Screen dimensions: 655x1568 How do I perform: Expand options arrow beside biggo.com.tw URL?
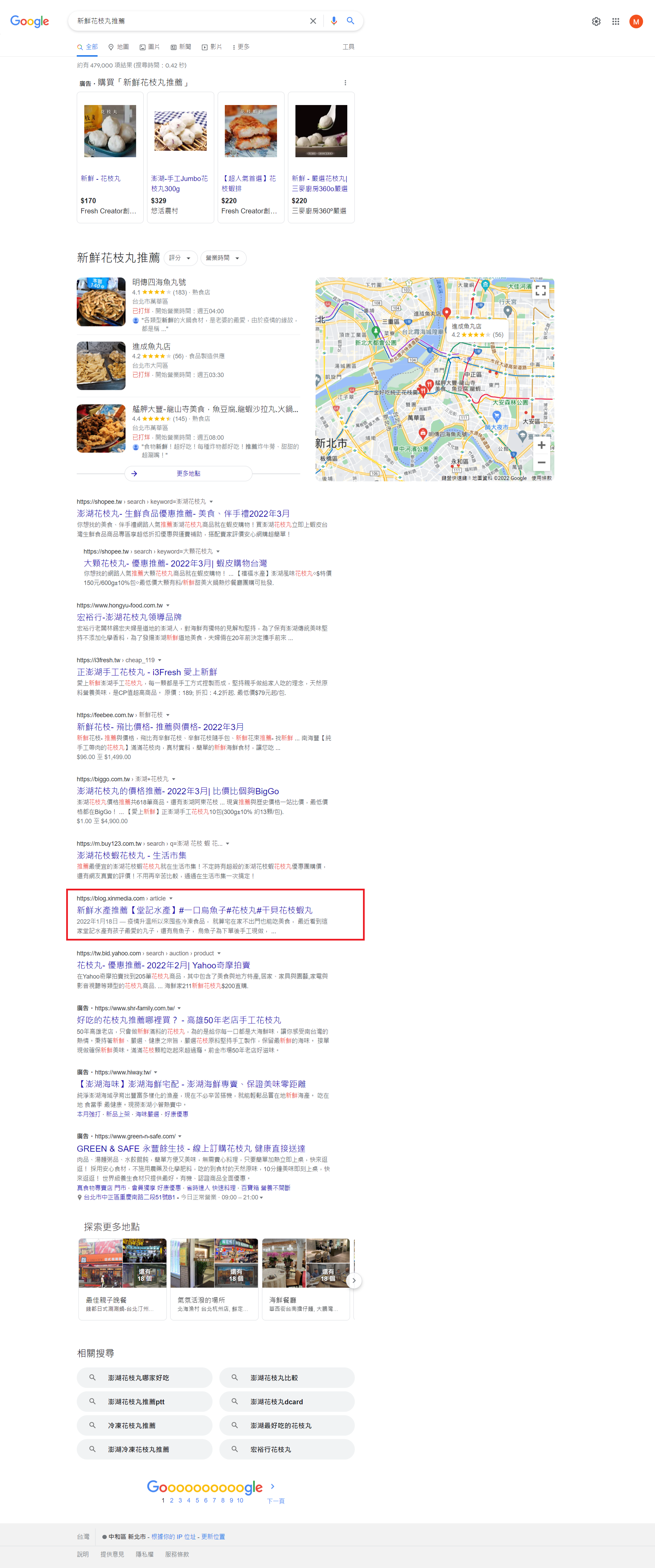click(x=174, y=779)
